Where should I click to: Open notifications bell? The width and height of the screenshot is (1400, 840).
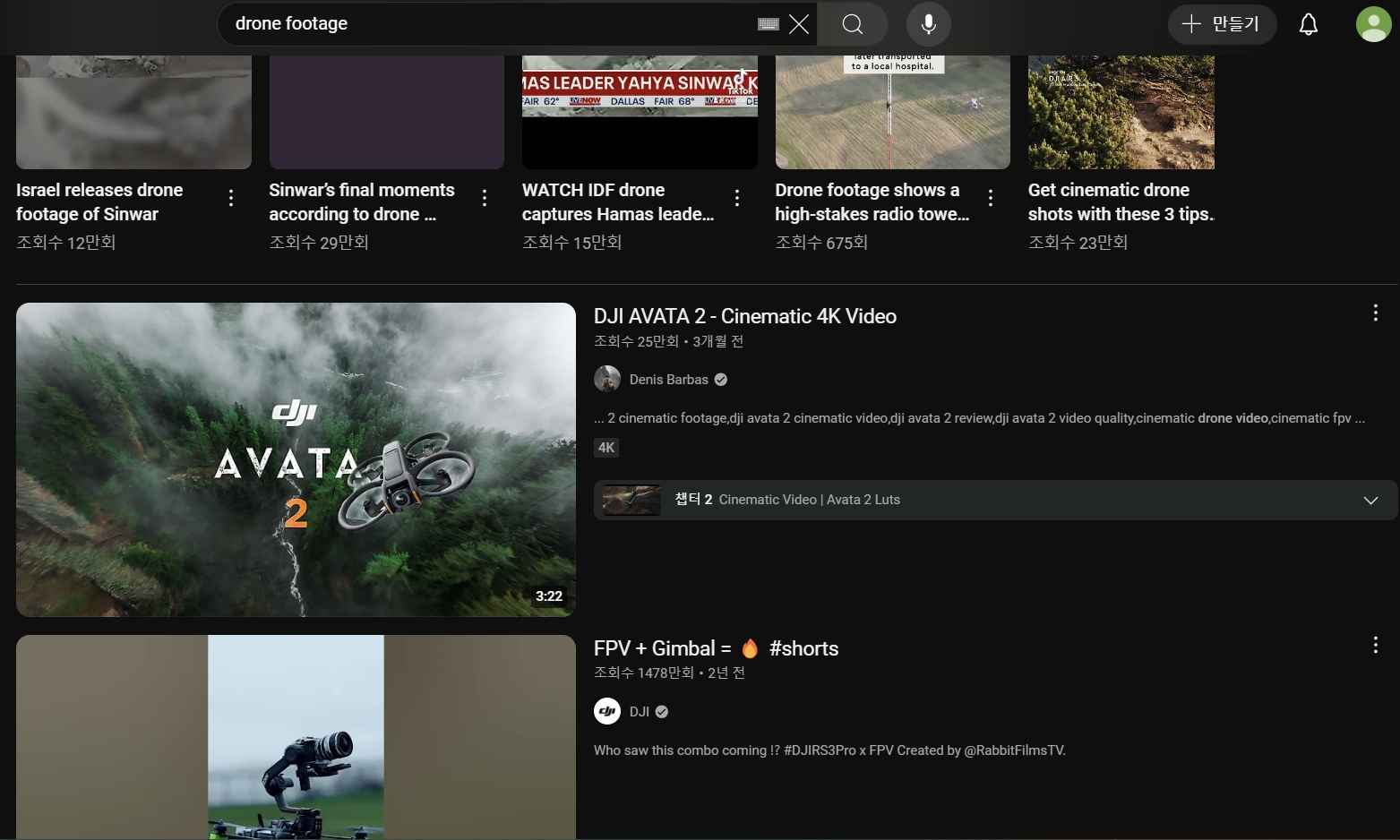pos(1309,24)
